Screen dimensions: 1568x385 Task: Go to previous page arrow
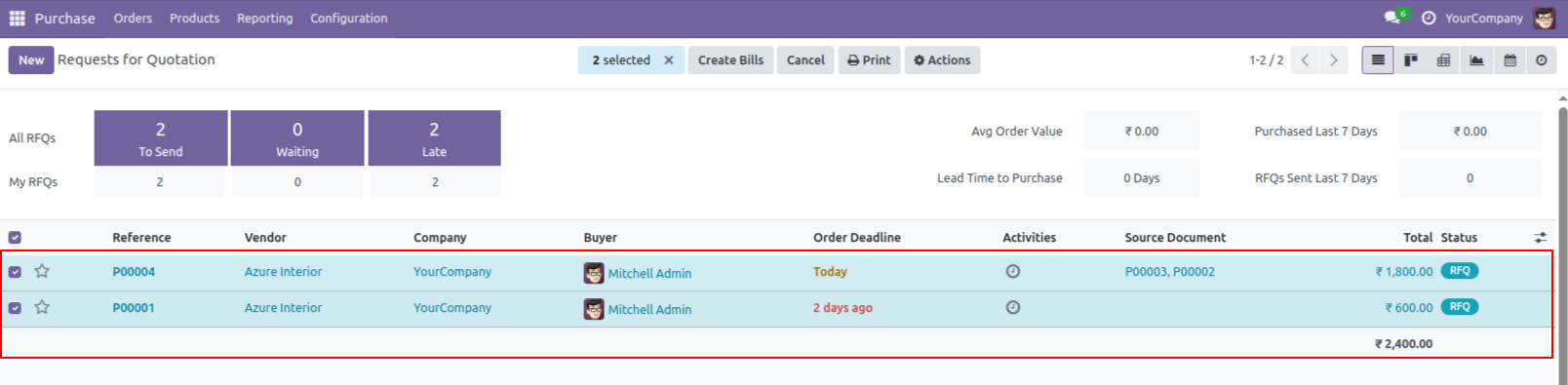click(1305, 60)
